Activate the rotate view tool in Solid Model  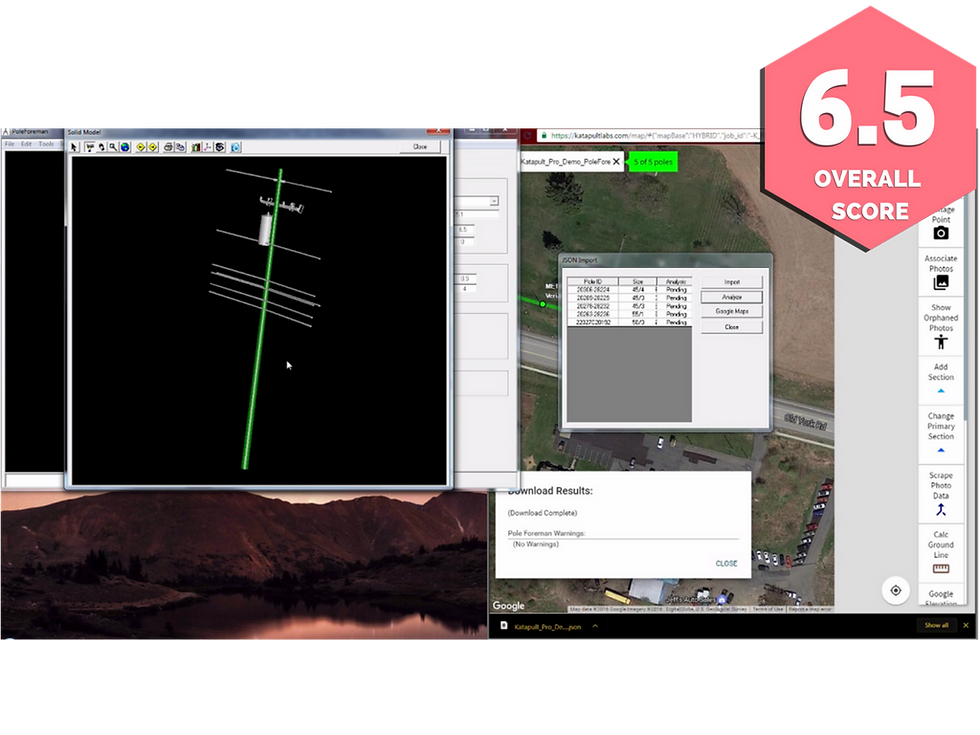coord(101,147)
